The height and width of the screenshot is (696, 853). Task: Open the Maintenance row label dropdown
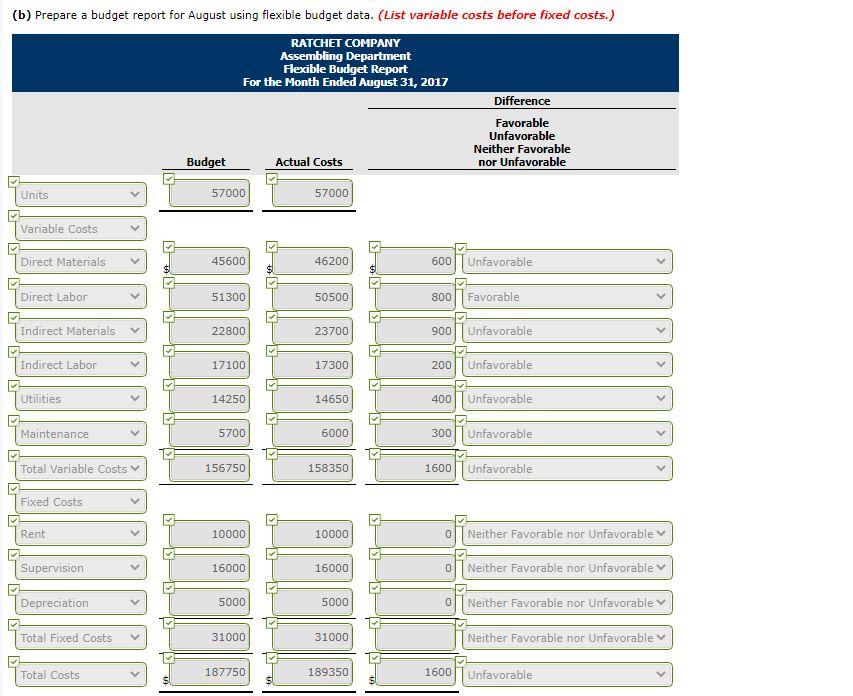[x=81, y=434]
